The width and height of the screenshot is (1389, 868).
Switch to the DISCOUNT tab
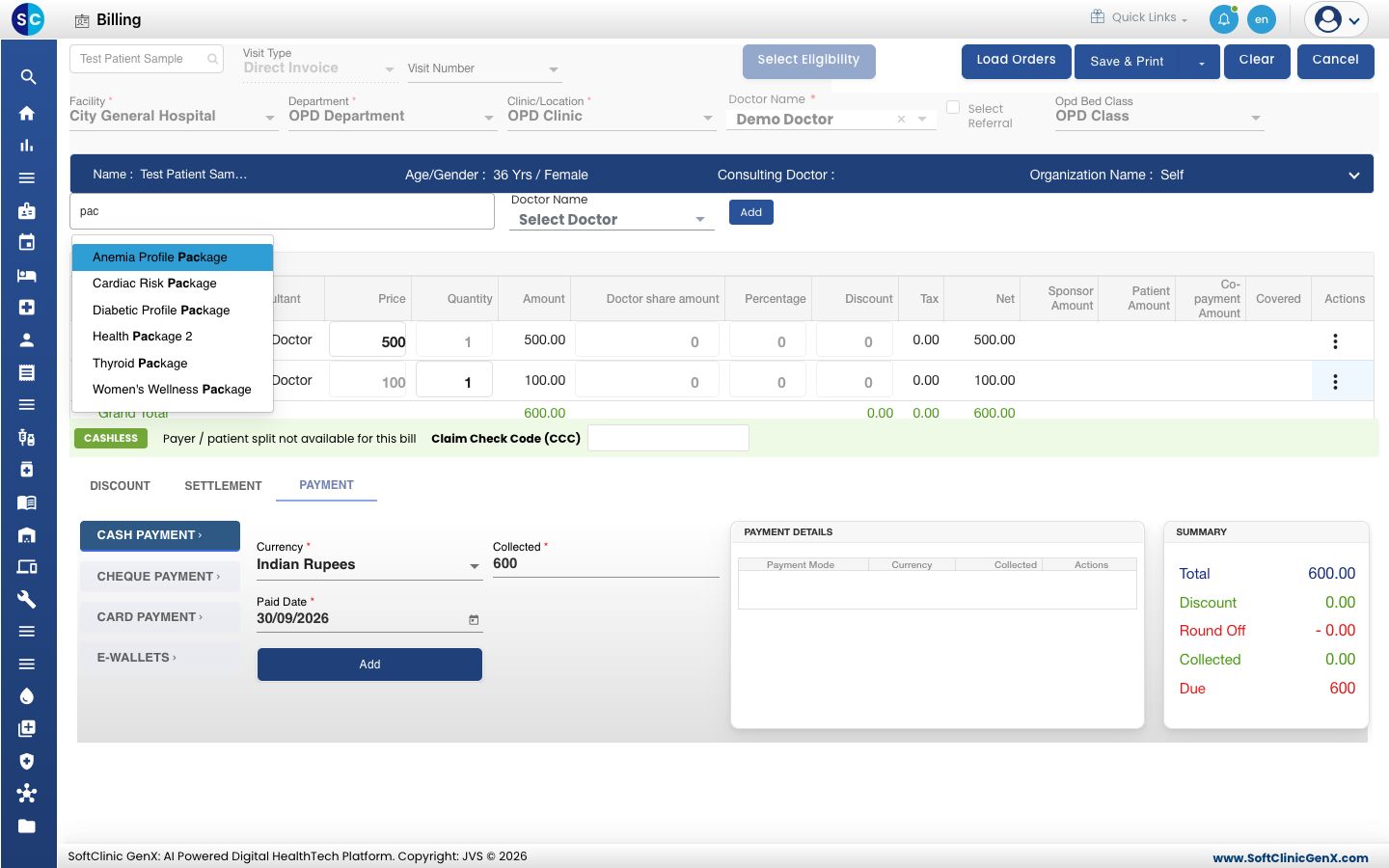coord(120,486)
